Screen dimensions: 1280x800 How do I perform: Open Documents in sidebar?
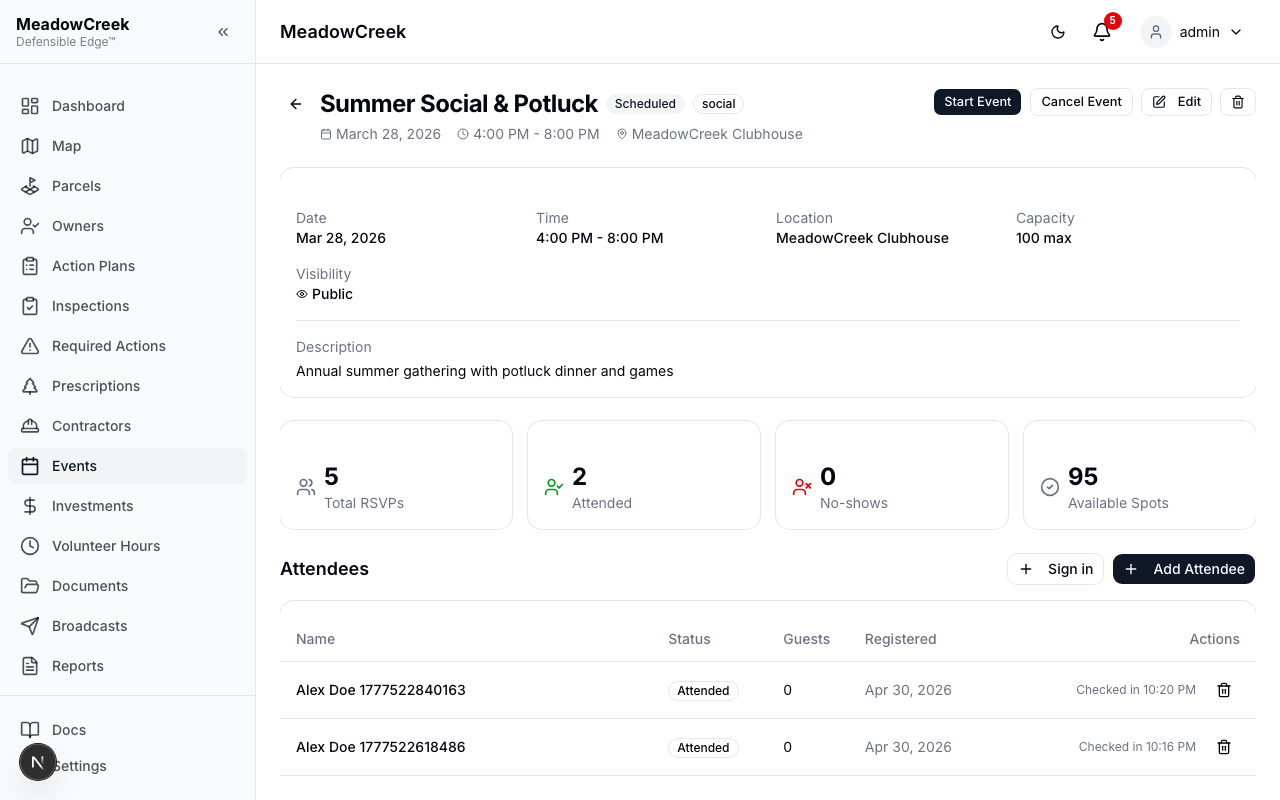tap(127, 586)
